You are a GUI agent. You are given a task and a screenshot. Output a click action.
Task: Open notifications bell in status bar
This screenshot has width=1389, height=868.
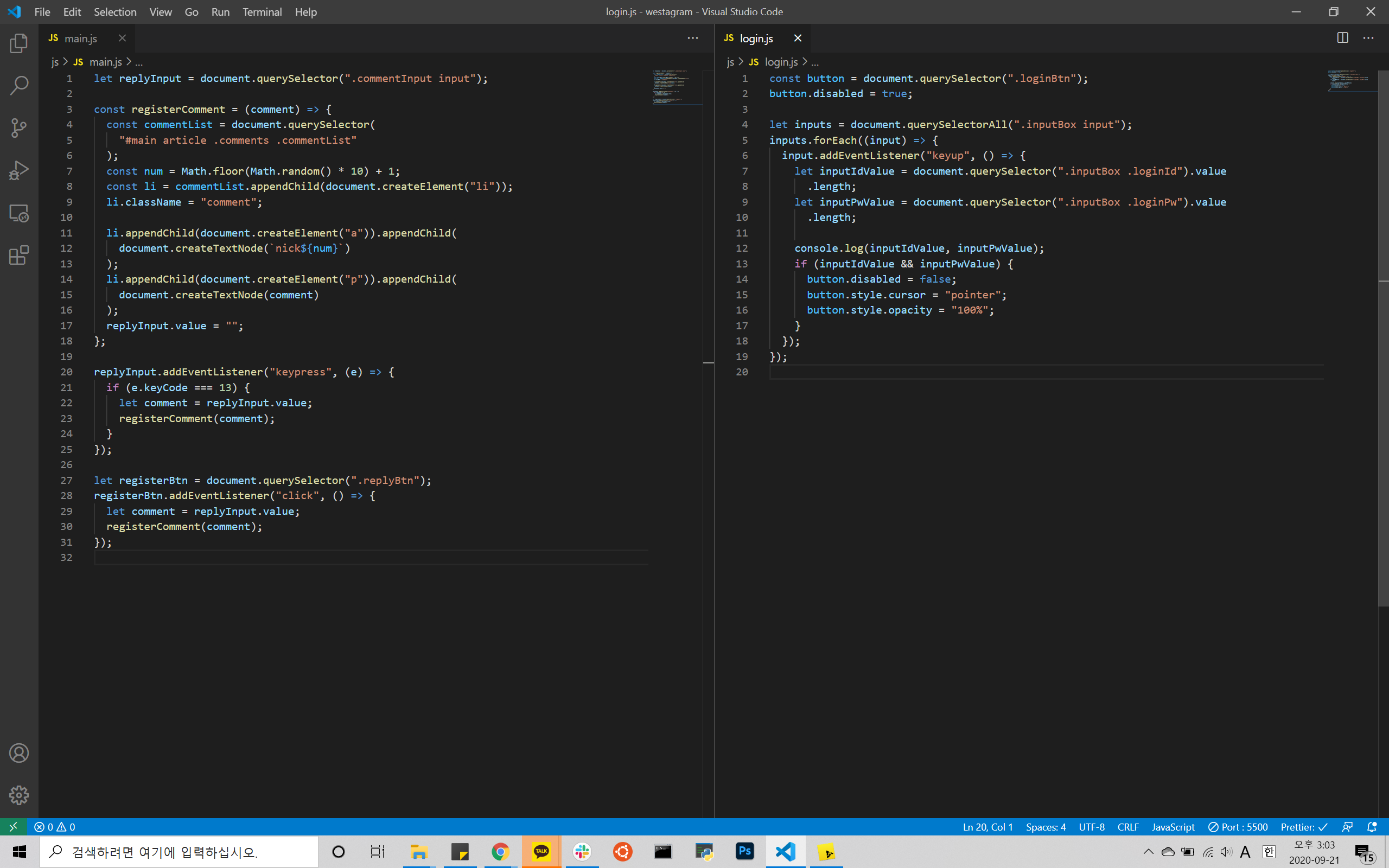coord(1372,827)
